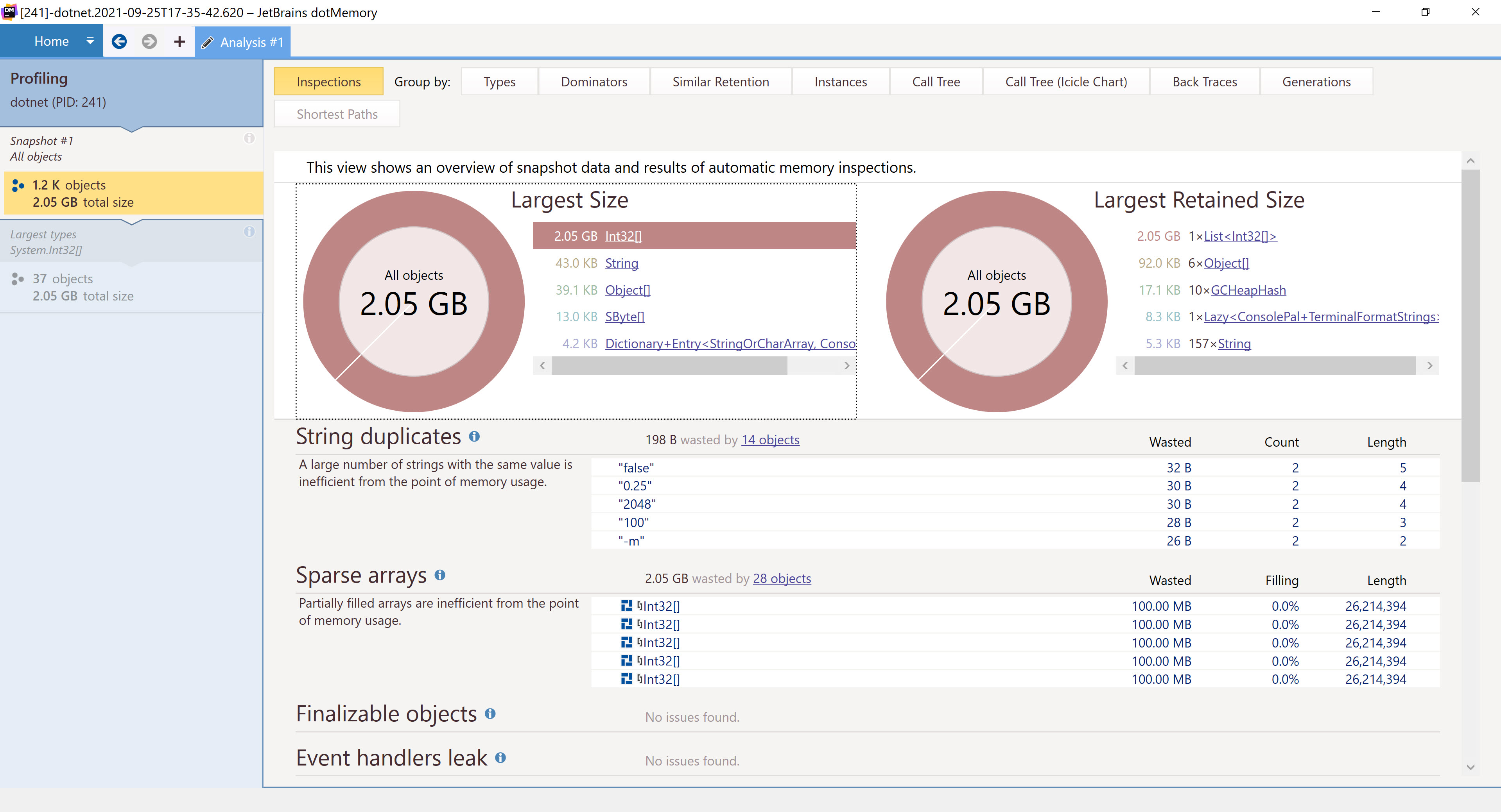Open the List<Int32[]> retained size link
1501x812 pixels.
1239,236
